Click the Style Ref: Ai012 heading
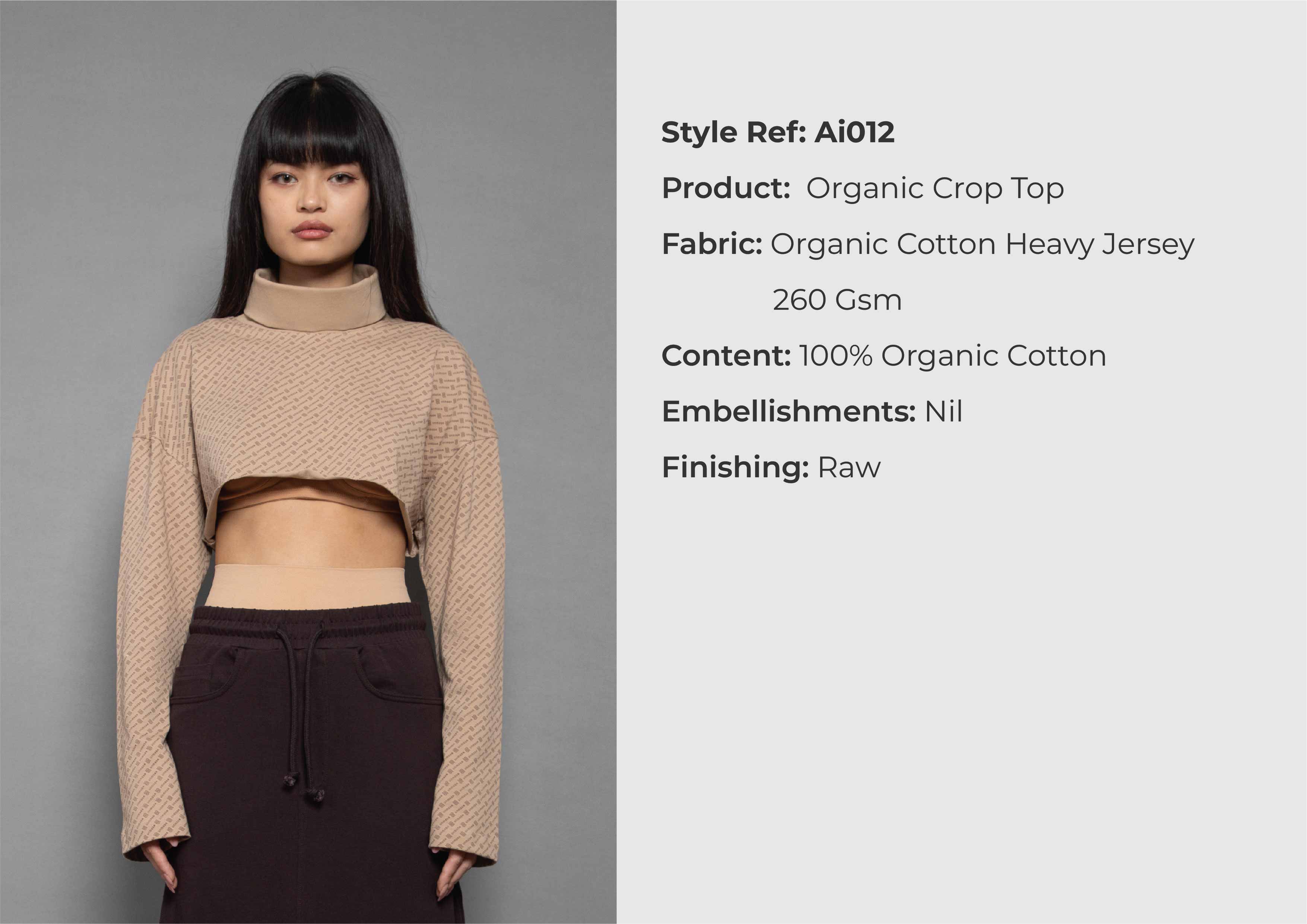Viewport: 1307px width, 924px height. coord(778,133)
